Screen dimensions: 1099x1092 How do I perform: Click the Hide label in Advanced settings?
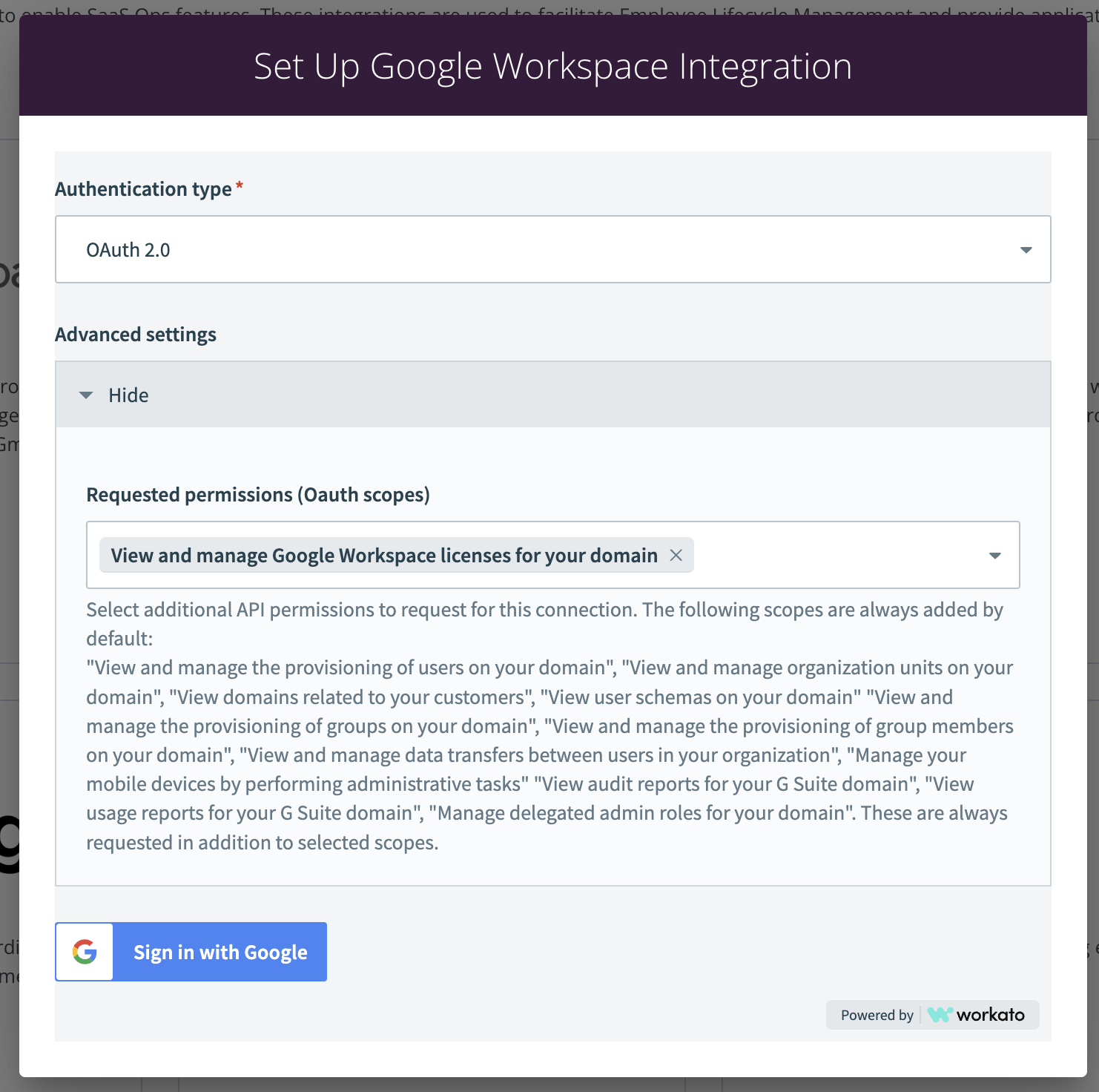click(x=128, y=395)
